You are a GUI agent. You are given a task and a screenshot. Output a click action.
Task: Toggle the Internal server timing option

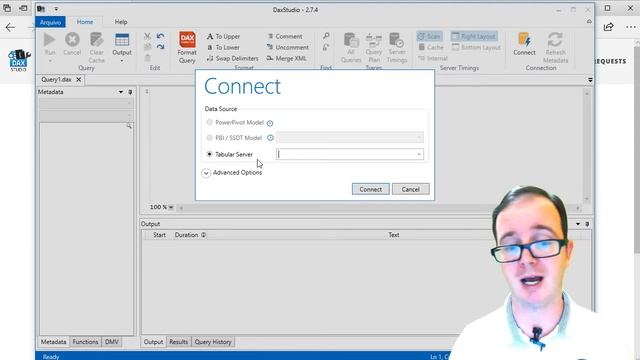pyautogui.click(x=433, y=58)
